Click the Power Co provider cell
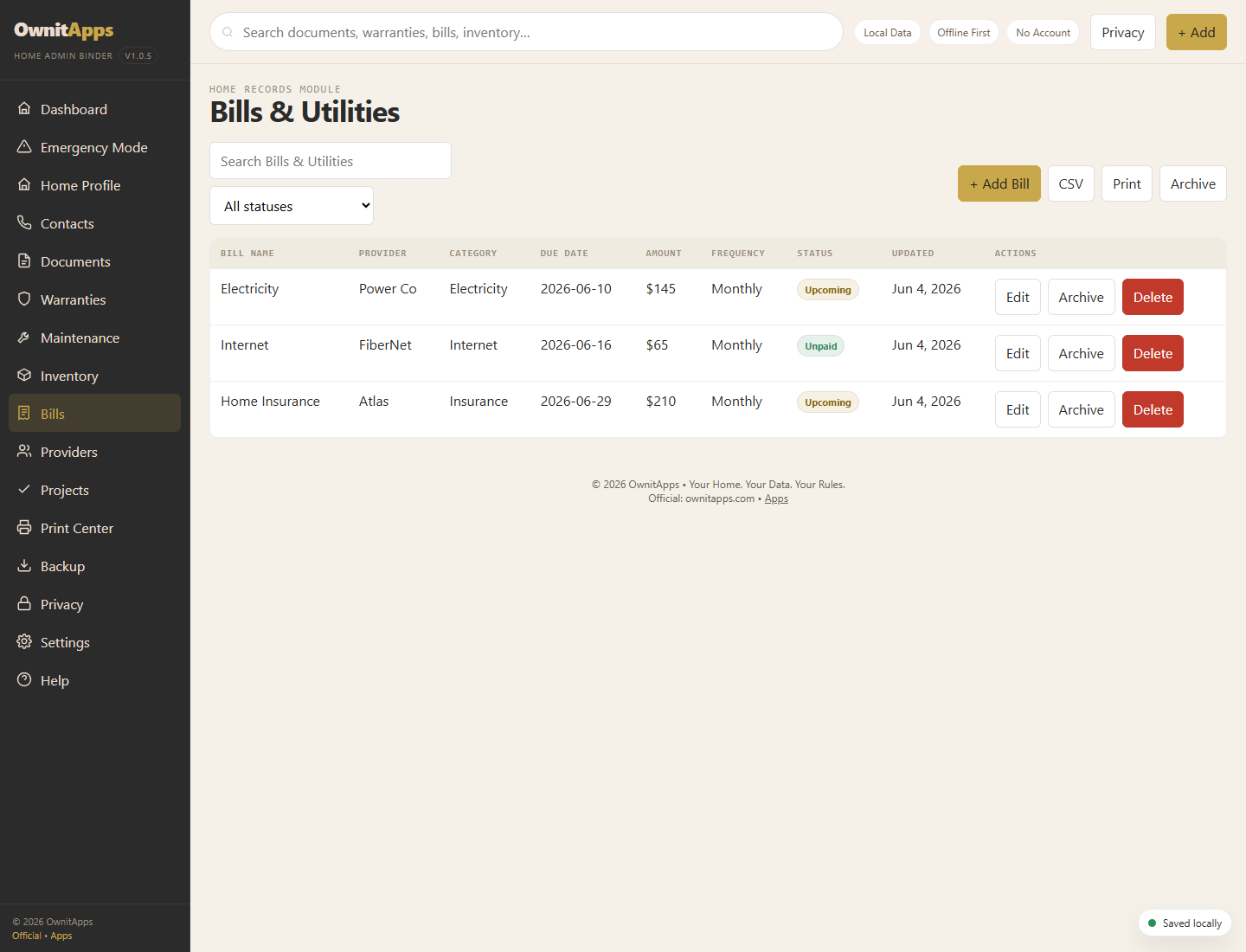This screenshot has height=952, width=1246. 388,289
